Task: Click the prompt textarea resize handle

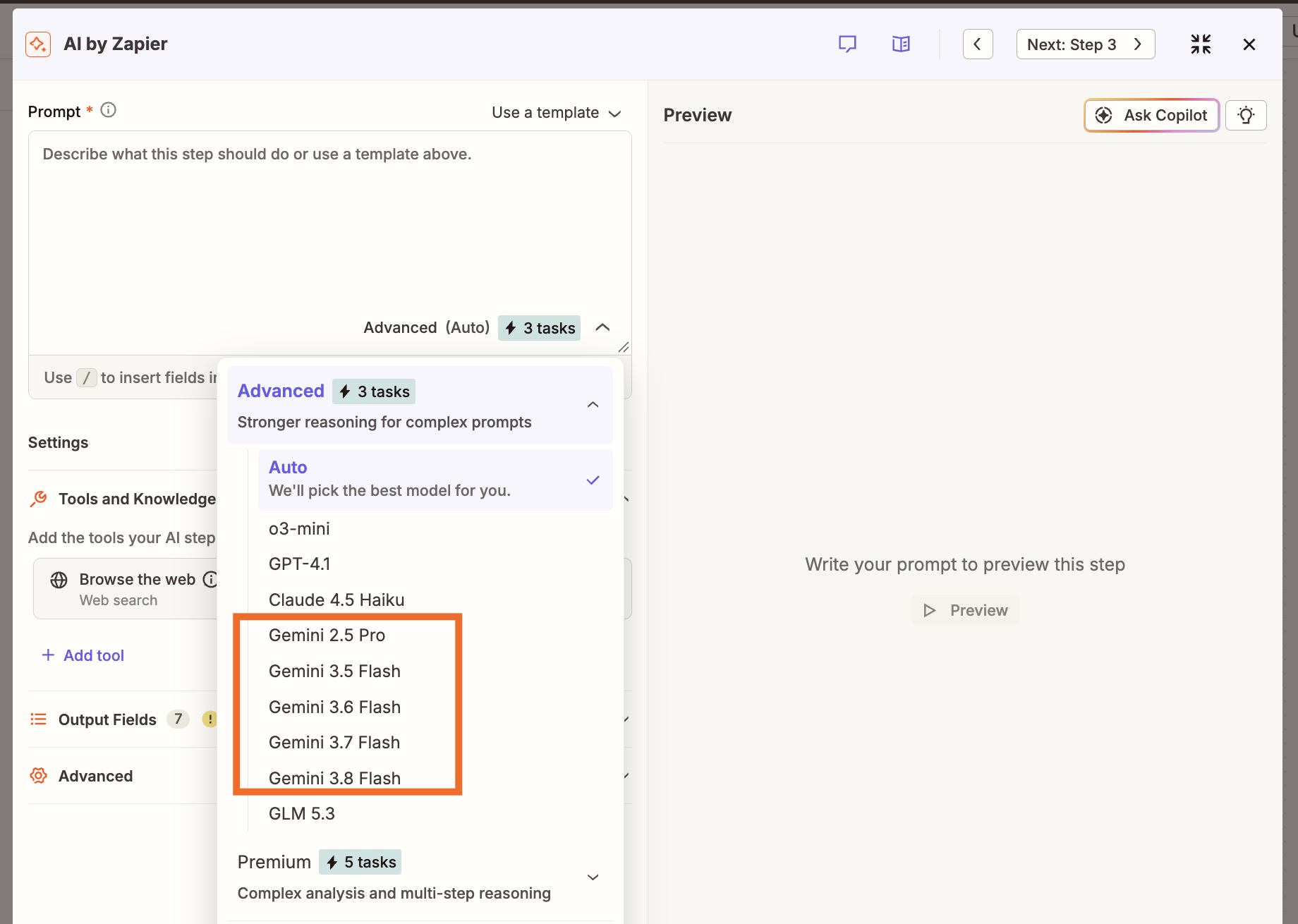Action: tap(624, 347)
